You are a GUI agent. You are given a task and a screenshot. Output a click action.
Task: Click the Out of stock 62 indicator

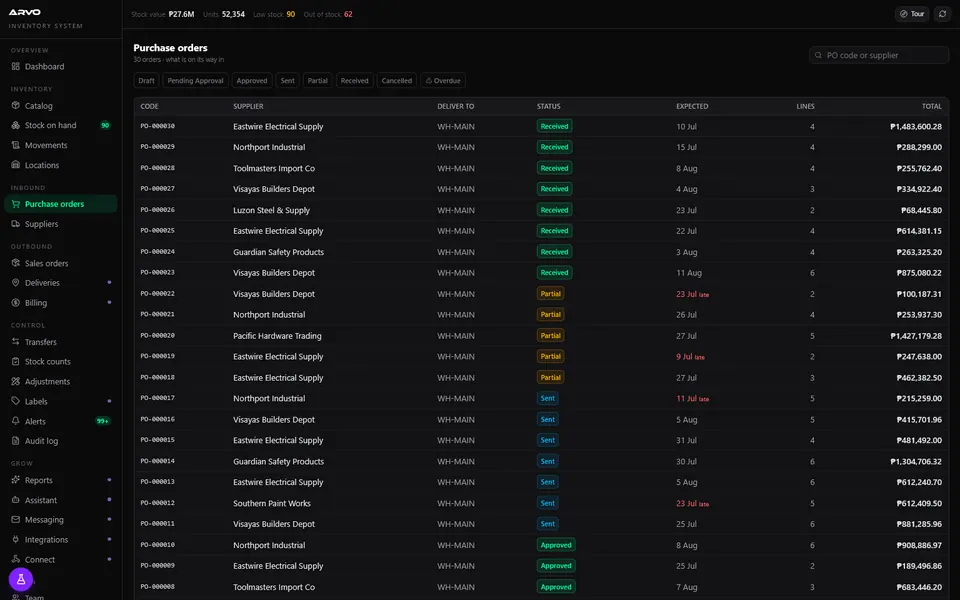[x=328, y=14]
